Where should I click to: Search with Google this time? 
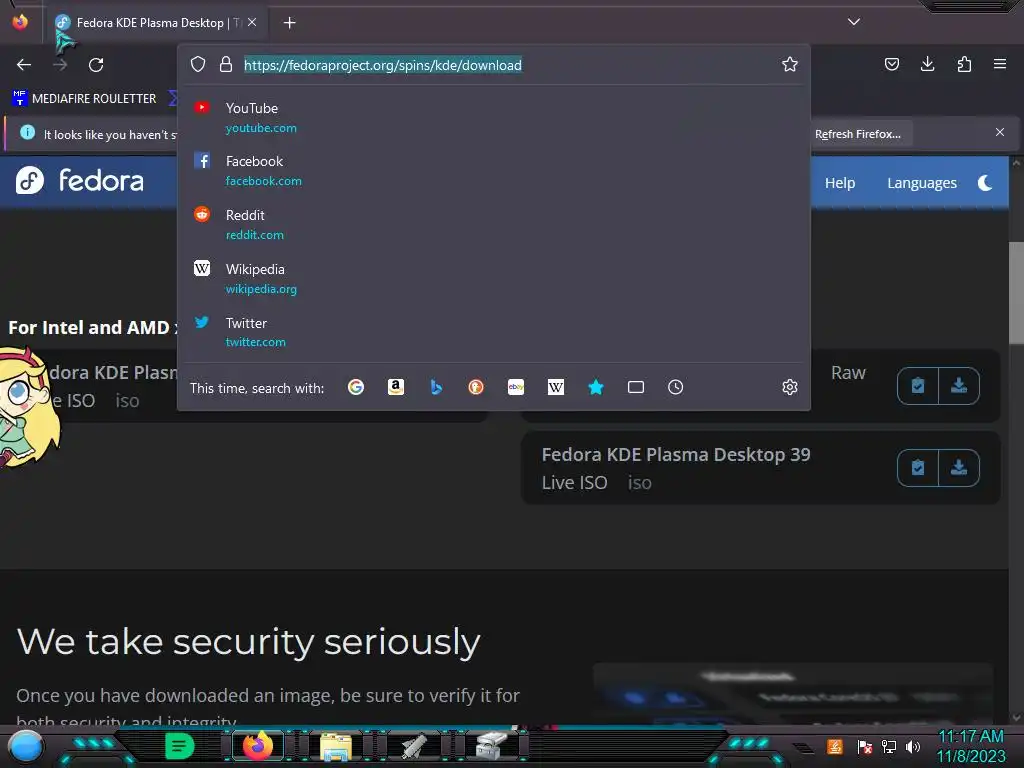pyautogui.click(x=356, y=387)
